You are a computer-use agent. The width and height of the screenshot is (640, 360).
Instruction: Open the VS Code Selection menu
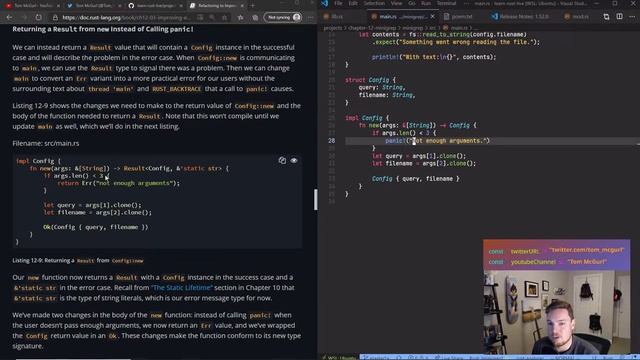tap(374, 3)
